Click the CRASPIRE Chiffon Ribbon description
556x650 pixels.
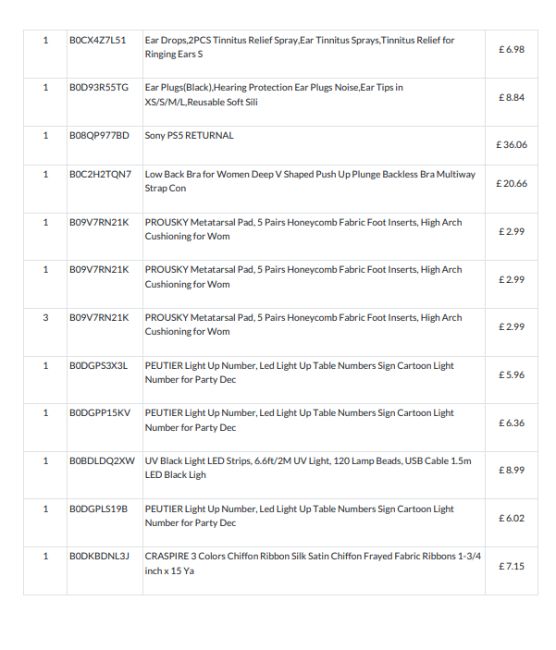(x=313, y=563)
